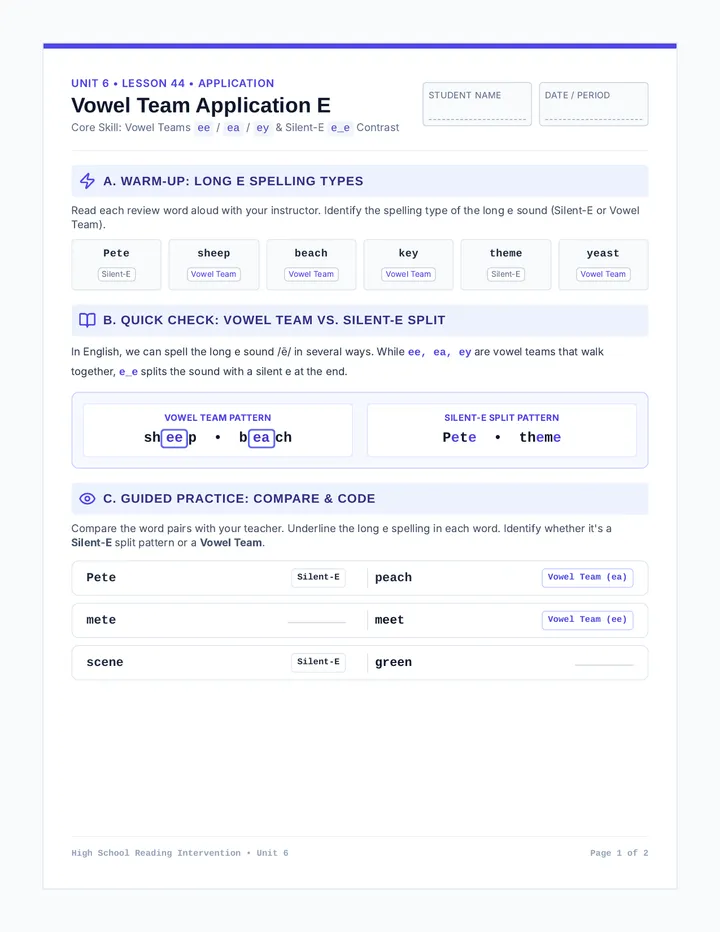Click the 'ey' code chip in subtitle
720x932 pixels.
point(263,128)
